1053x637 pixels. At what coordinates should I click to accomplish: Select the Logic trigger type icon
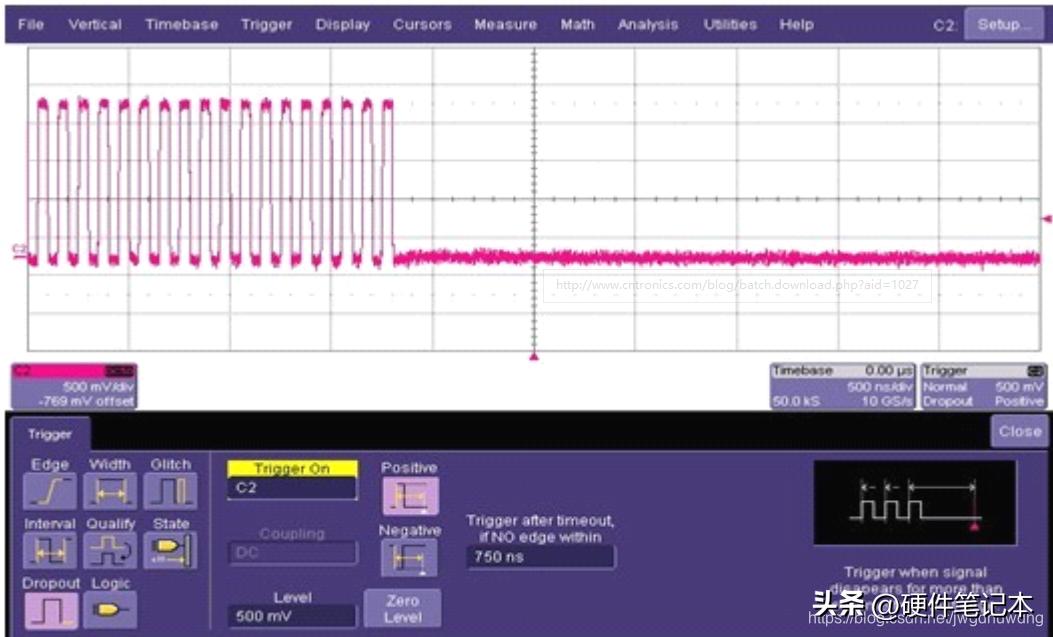(x=110, y=610)
